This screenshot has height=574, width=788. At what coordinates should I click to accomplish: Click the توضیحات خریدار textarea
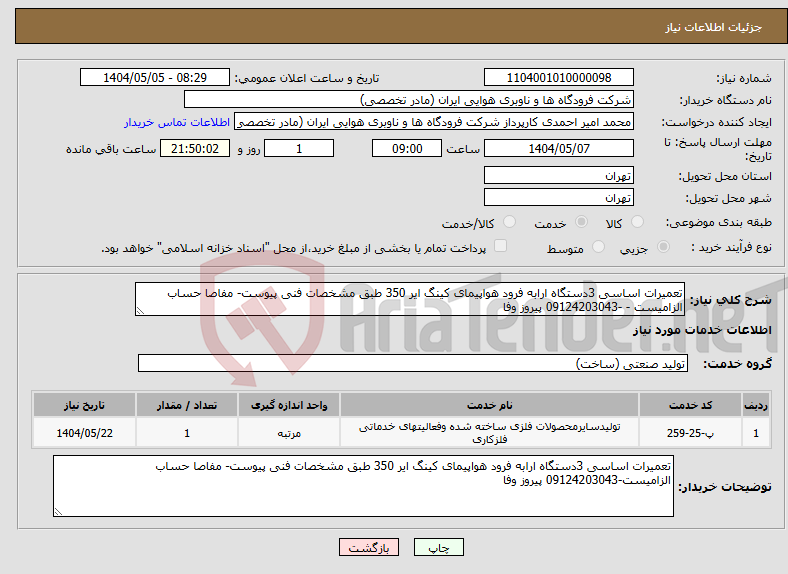pyautogui.click(x=363, y=486)
